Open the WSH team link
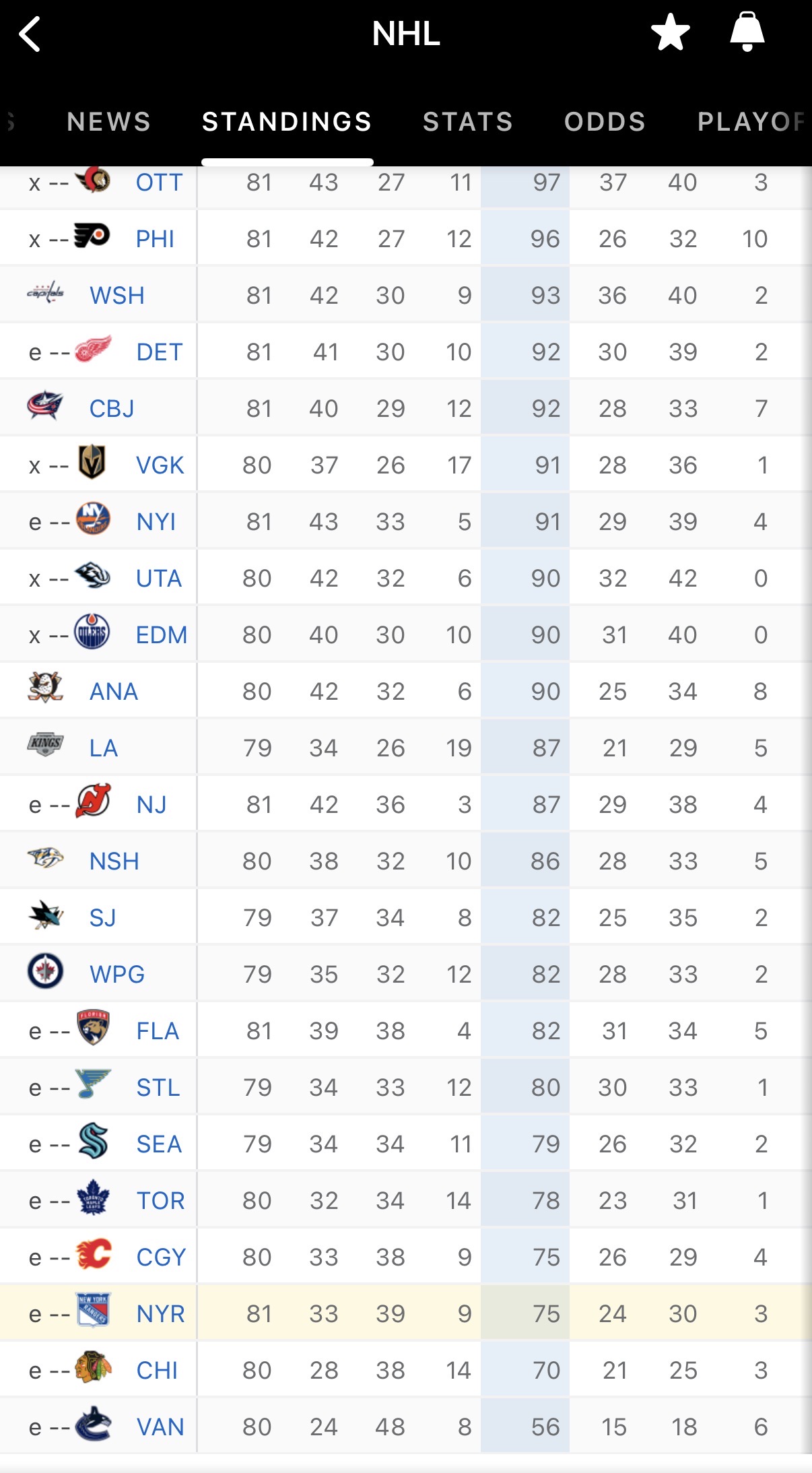This screenshot has width=812, height=1473. tap(117, 296)
